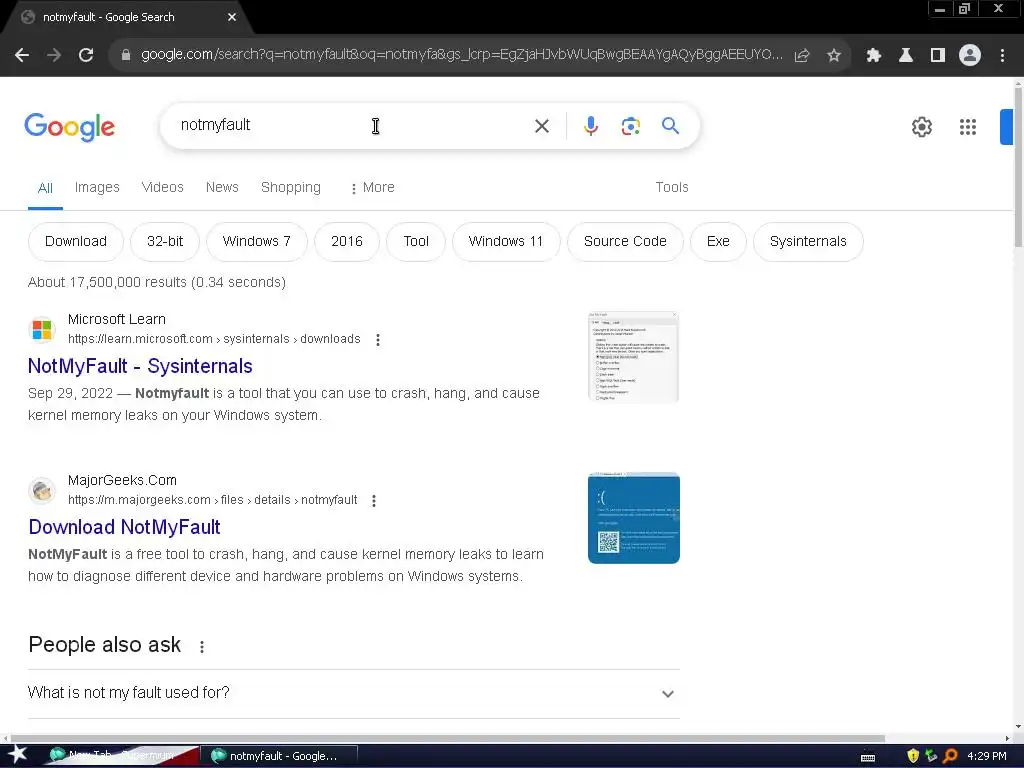
Task: Select the notmyfault - Google taskbar button
Action: pos(278,756)
